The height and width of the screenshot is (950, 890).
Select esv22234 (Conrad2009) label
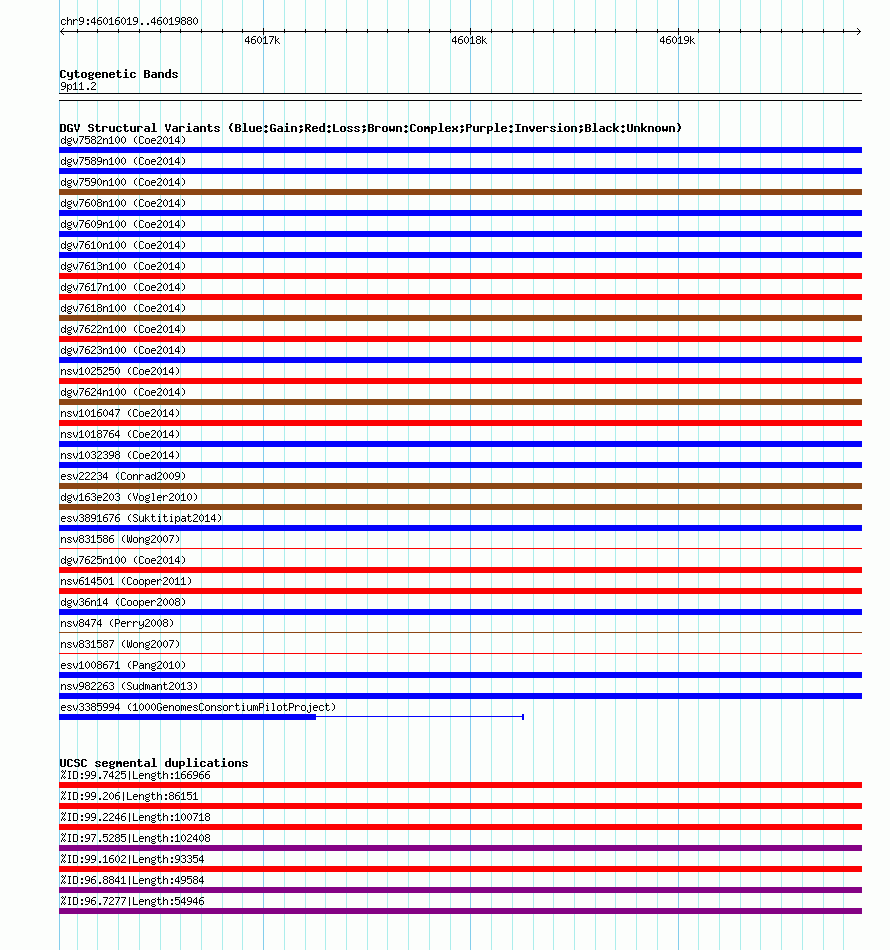click(x=123, y=476)
